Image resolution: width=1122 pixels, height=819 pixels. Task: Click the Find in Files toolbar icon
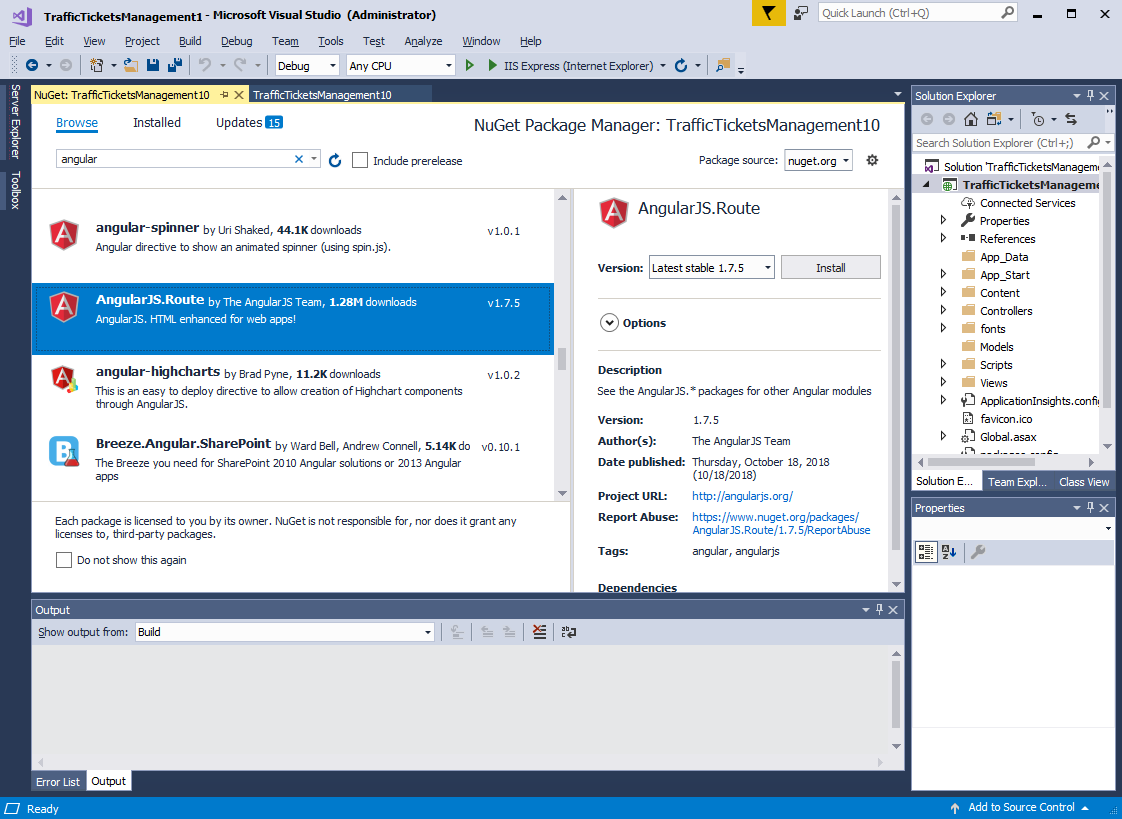[723, 65]
